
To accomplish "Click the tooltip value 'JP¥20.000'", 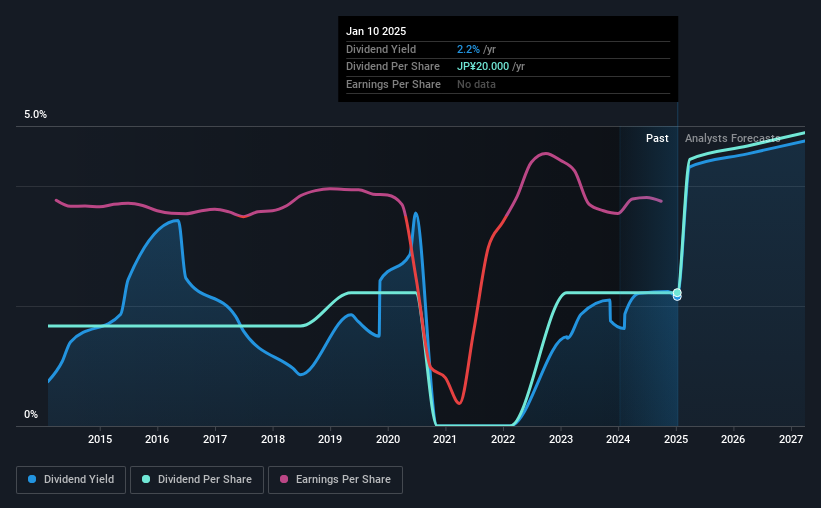I will pyautogui.click(x=483, y=67).
